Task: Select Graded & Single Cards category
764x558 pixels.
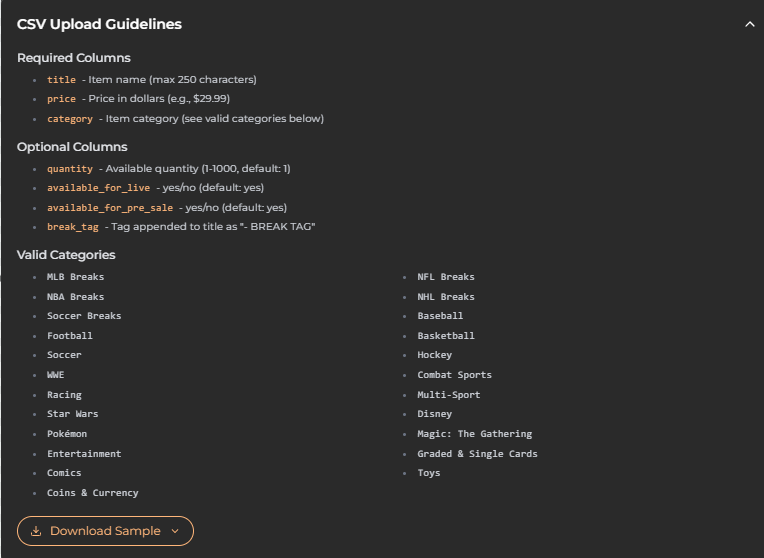Action: [x=477, y=454]
